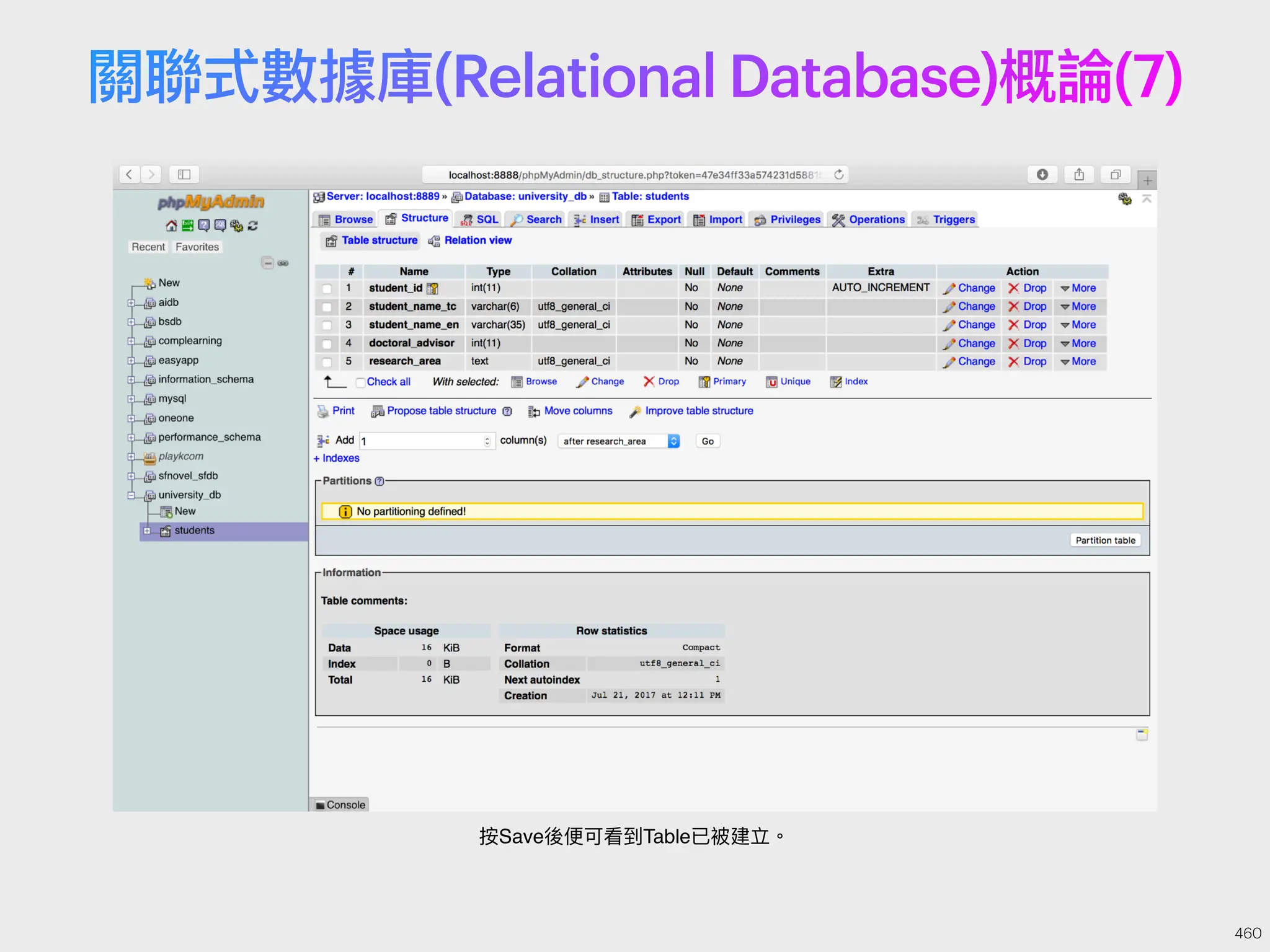Image resolution: width=1270 pixels, height=952 pixels.
Task: Select the students table in tree
Action: coord(194,531)
